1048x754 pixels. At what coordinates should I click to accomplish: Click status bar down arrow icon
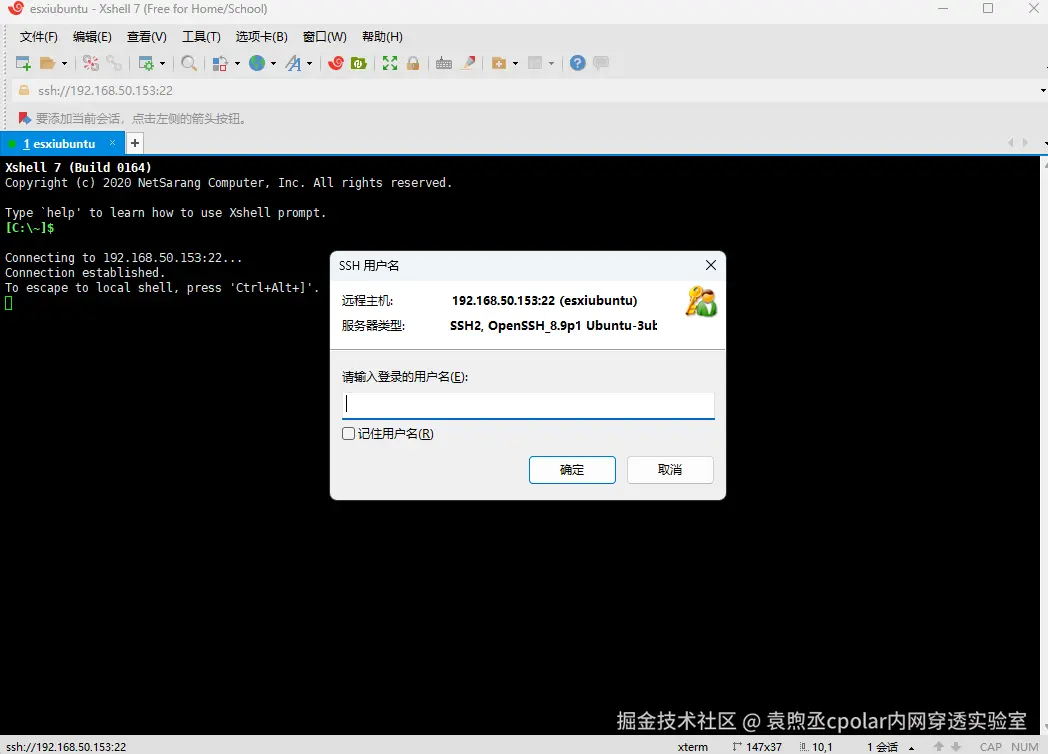point(956,747)
